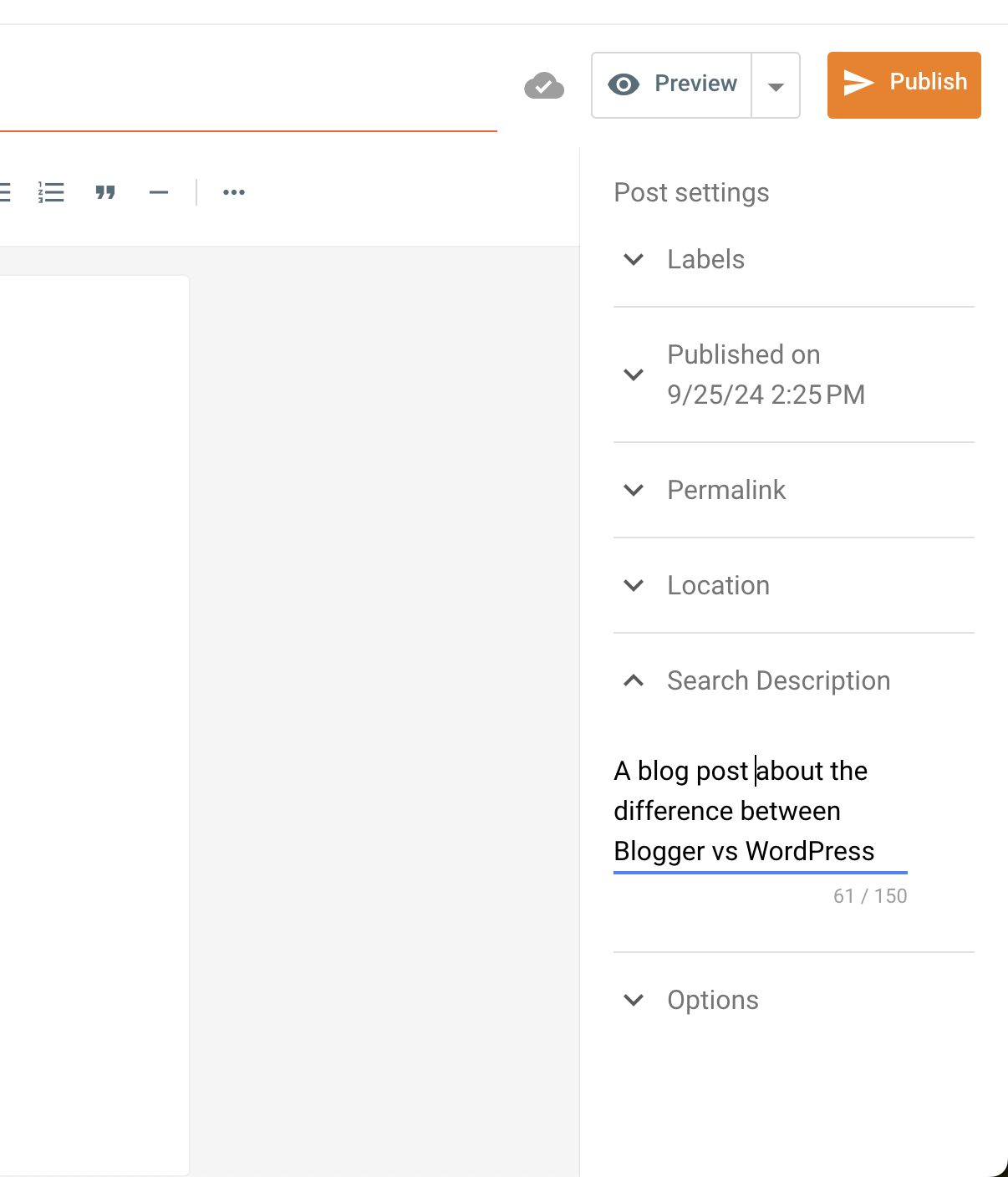
Task: Insert a numbered list
Action: click(x=51, y=192)
